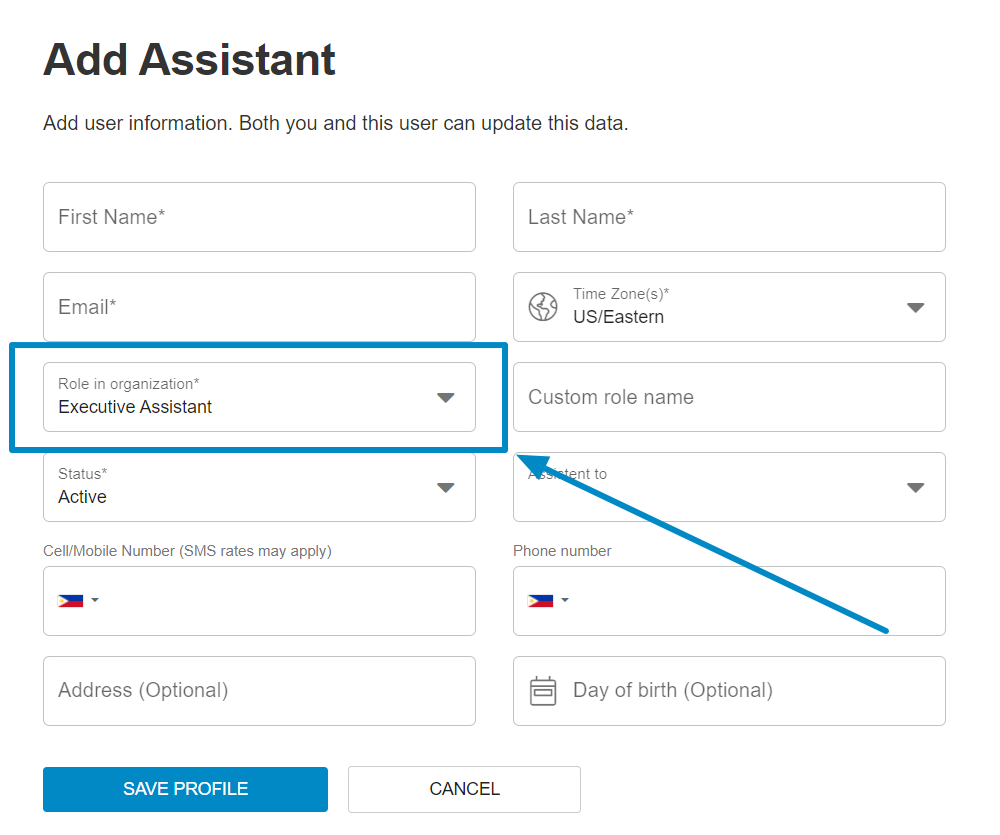1000x835 pixels.
Task: Click the CANCEL button
Action: (x=464, y=789)
